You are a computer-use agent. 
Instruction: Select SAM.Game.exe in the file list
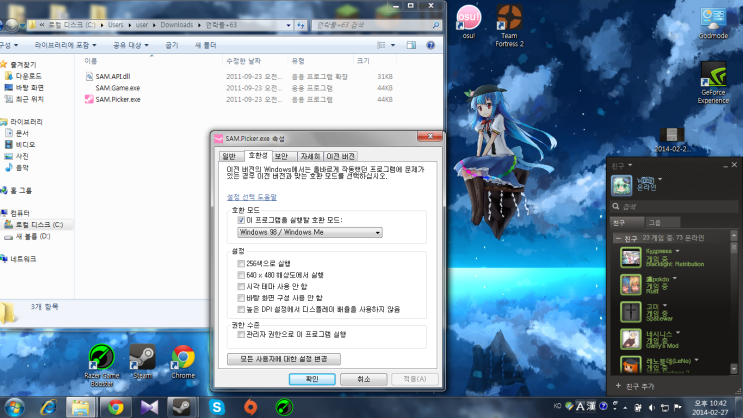[x=118, y=88]
